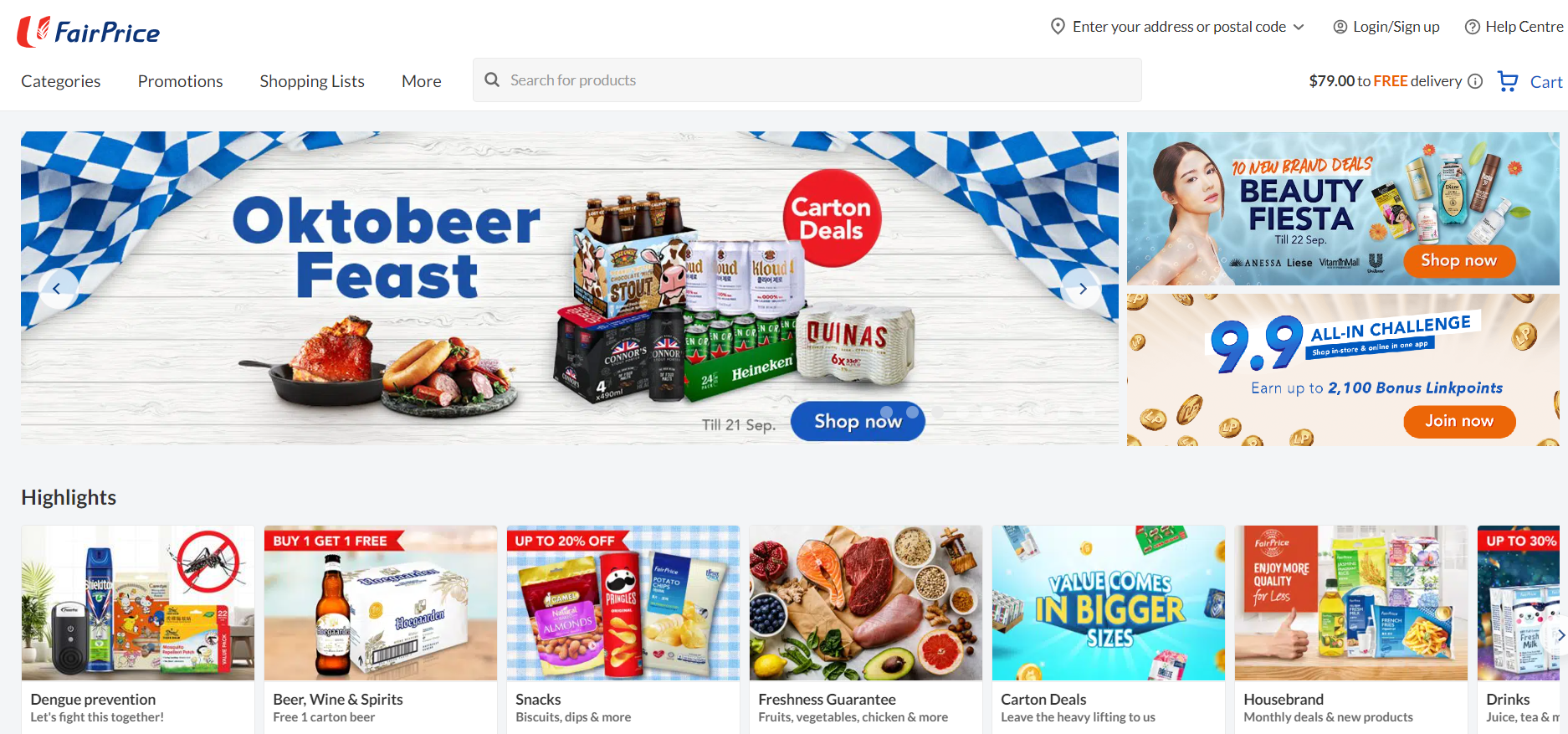The image size is (1568, 734).
Task: Click the location pin icon
Action: [1058, 27]
